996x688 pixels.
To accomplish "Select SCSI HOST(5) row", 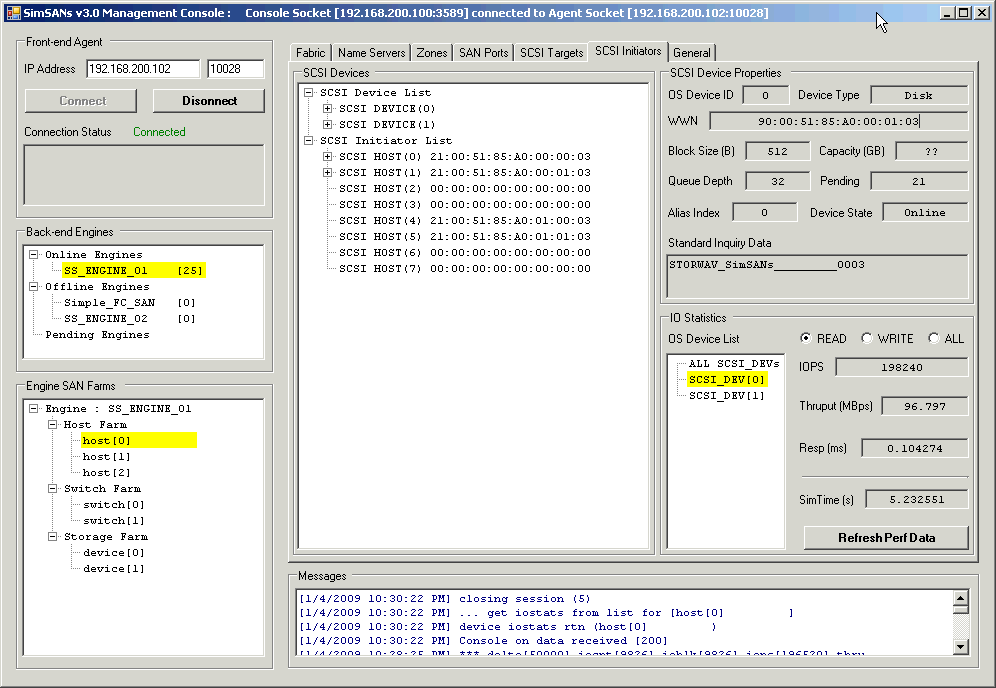I will tap(464, 236).
